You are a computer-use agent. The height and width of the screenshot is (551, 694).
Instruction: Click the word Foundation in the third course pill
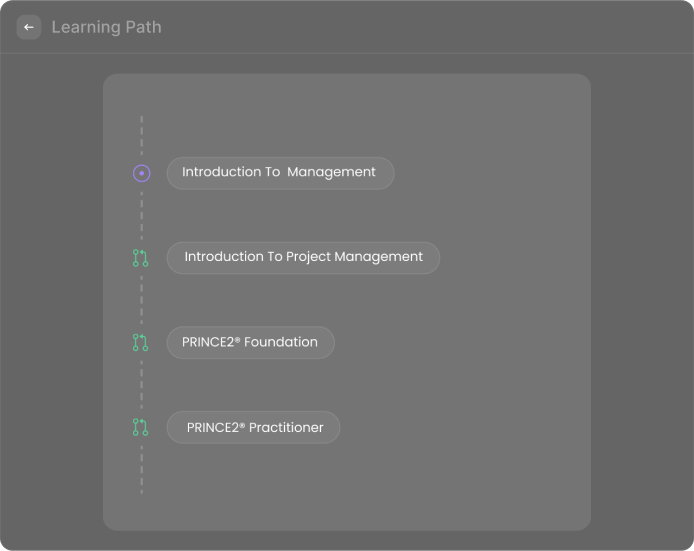[x=281, y=342]
